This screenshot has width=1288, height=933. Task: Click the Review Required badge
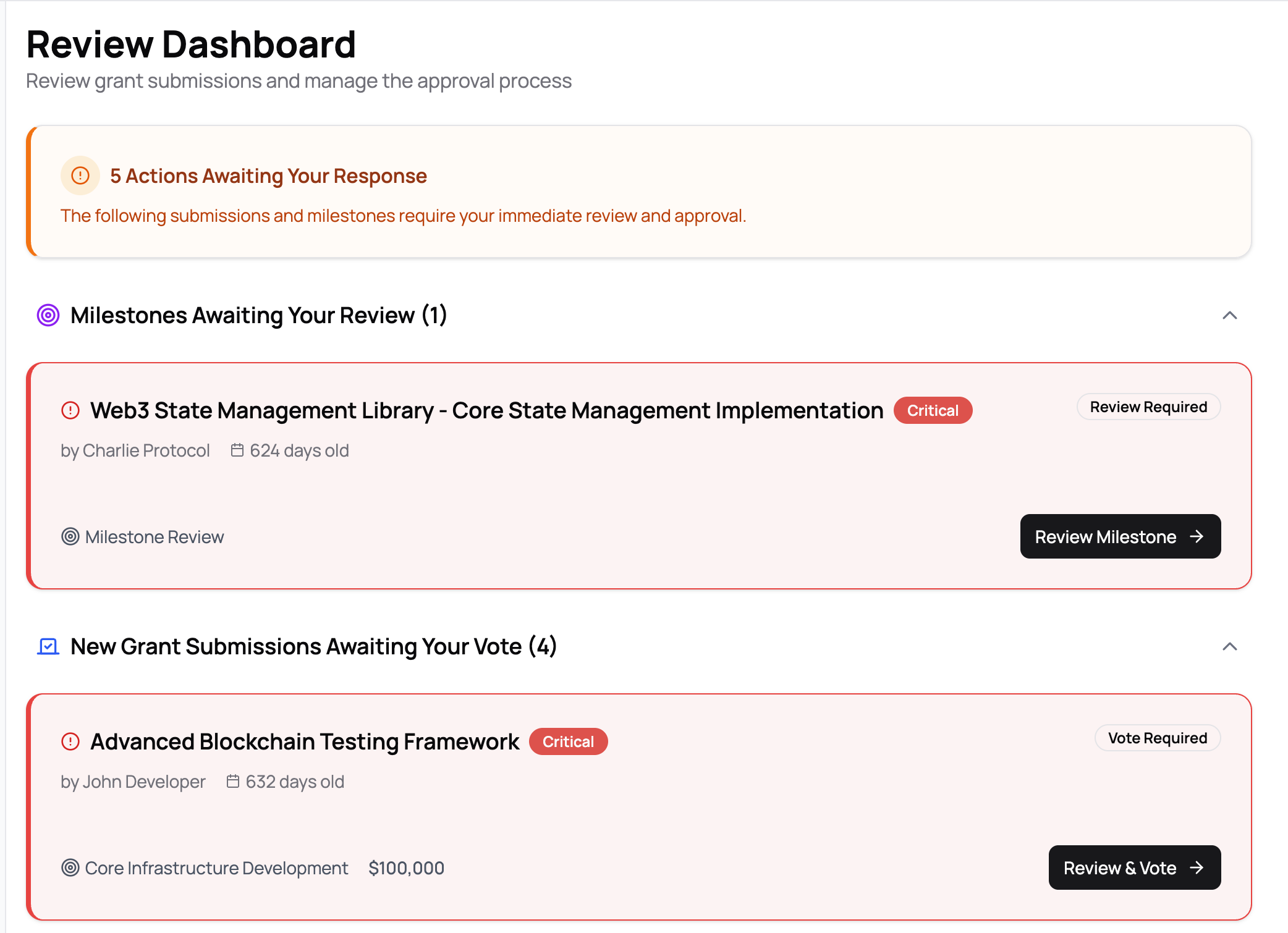[x=1148, y=407]
